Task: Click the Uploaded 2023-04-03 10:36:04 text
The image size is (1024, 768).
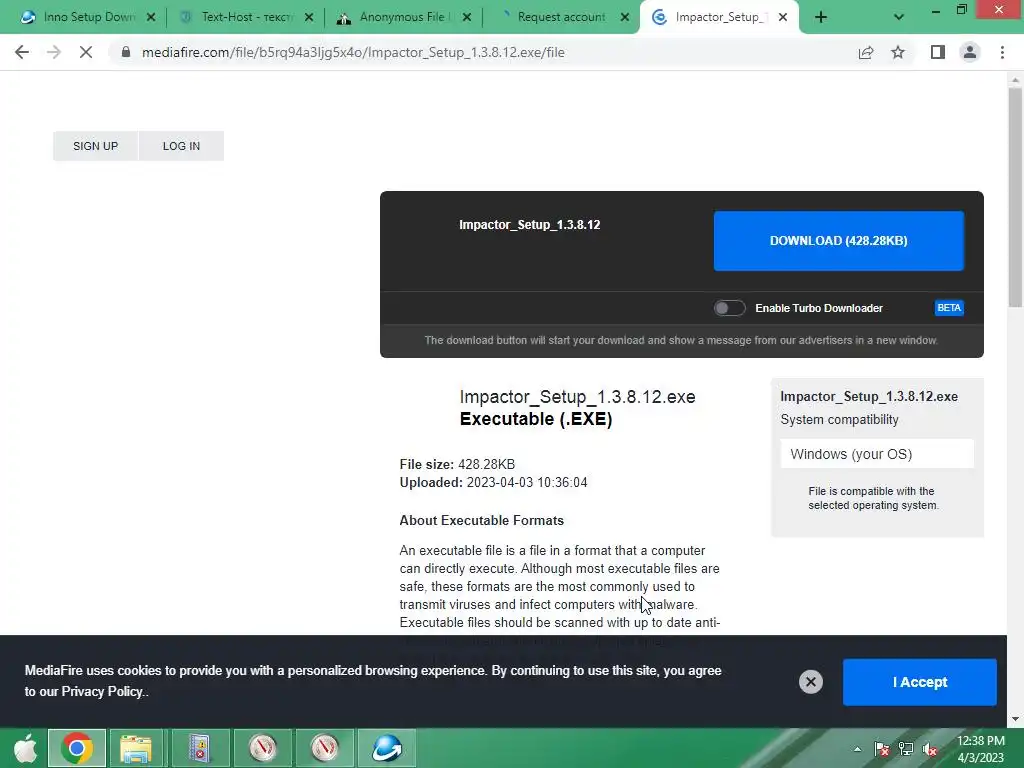Action: tap(494, 483)
